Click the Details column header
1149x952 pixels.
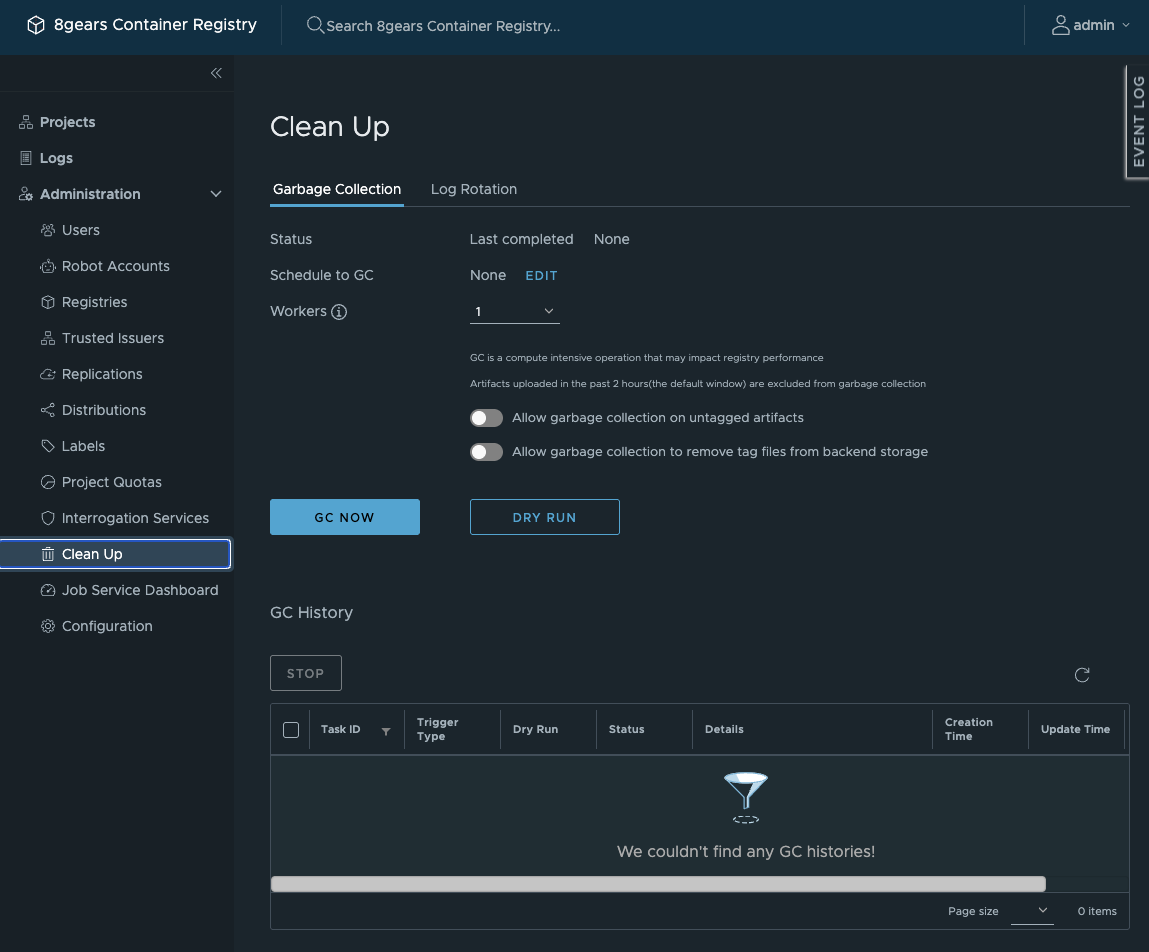click(x=724, y=729)
